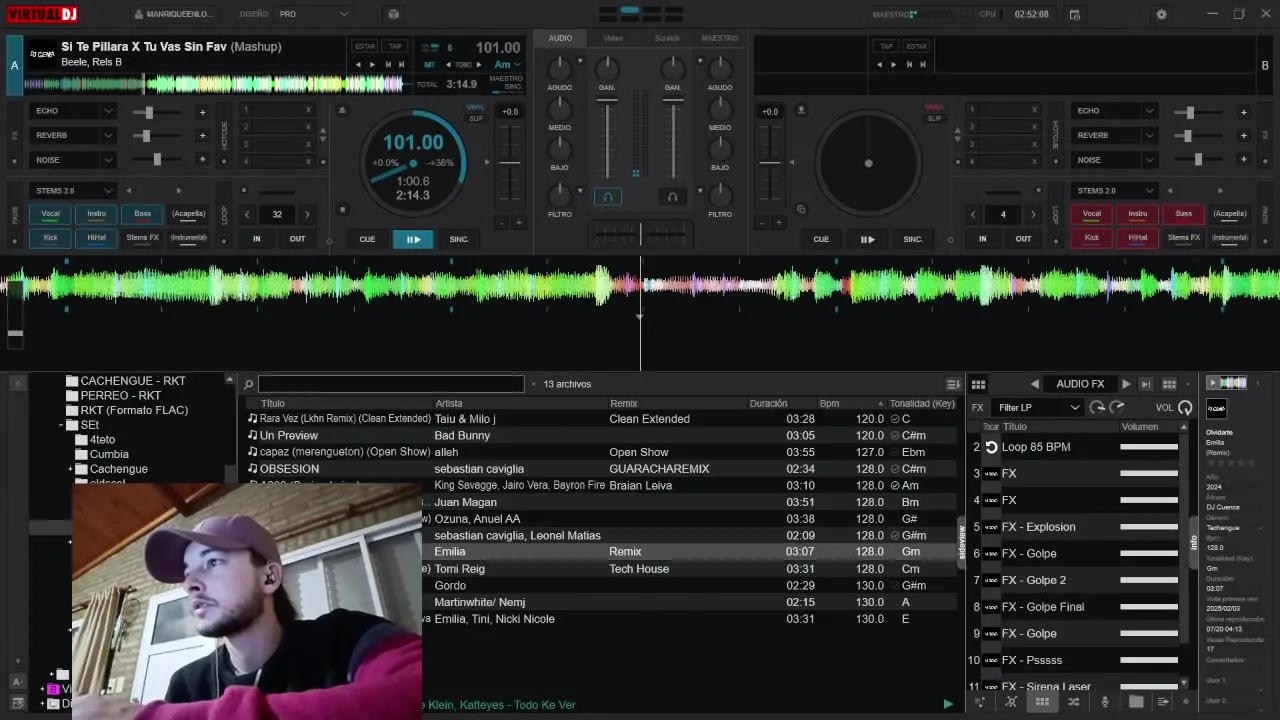Click the SINC. button on deck B
This screenshot has width=1280, height=720.
pyautogui.click(x=913, y=239)
